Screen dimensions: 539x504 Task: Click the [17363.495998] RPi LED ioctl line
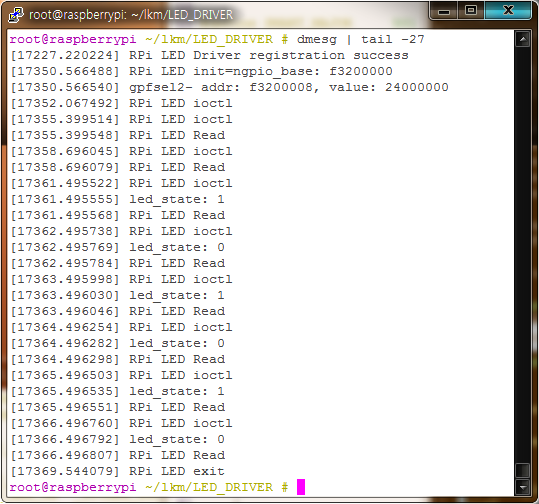coord(121,280)
